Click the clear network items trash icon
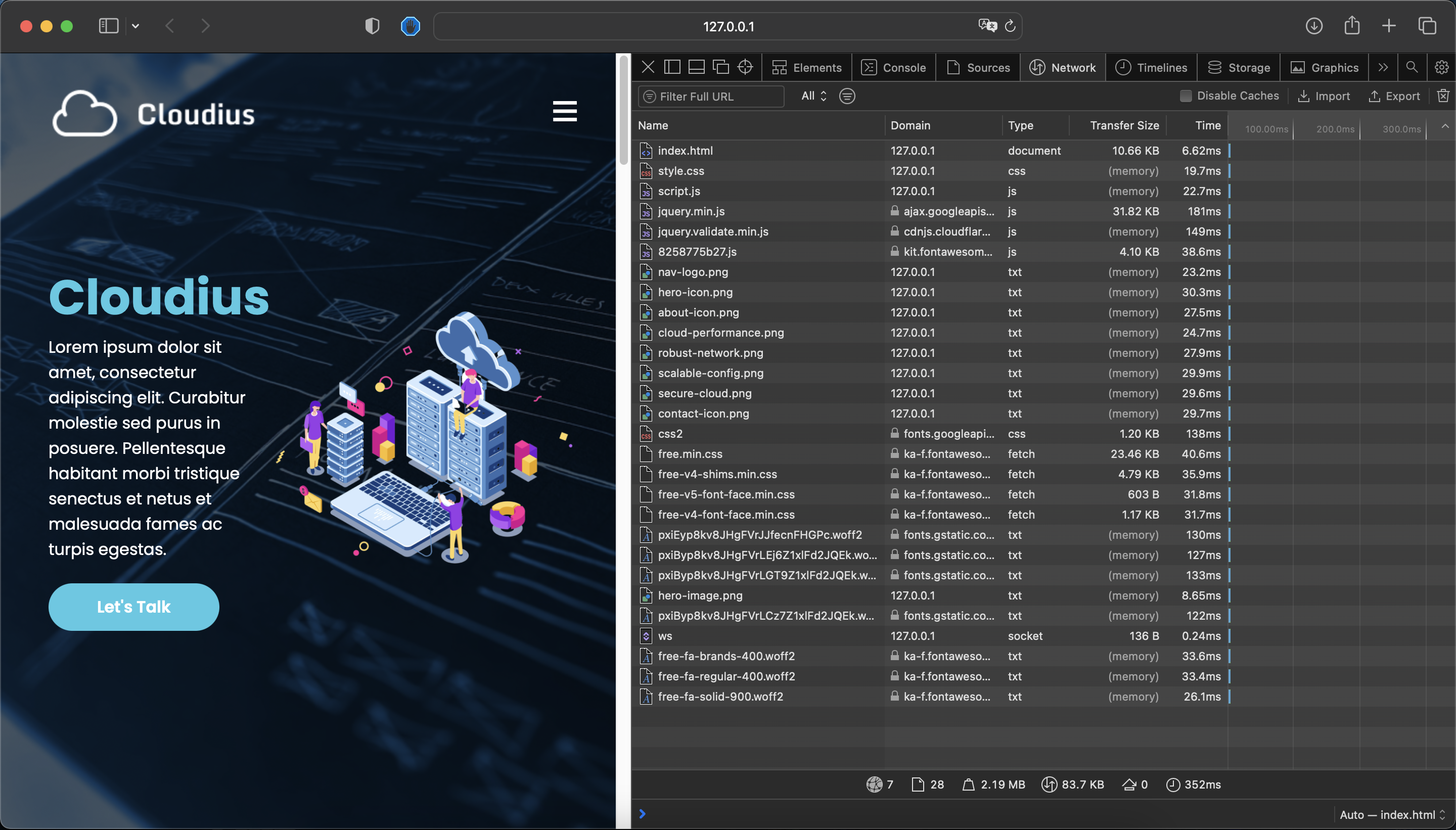This screenshot has width=1456, height=830. (x=1443, y=96)
